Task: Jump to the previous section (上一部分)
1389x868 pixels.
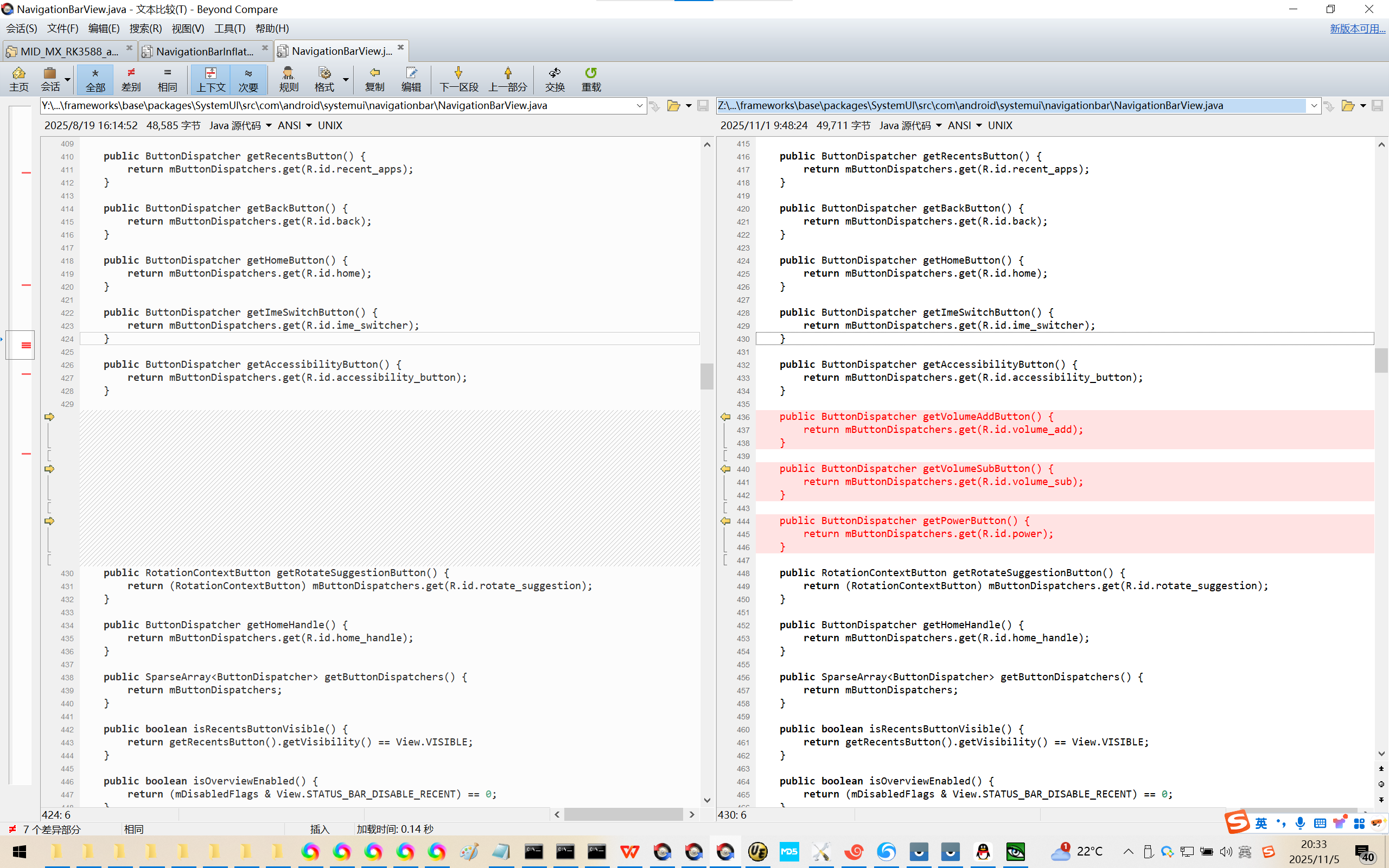Action: 507,79
